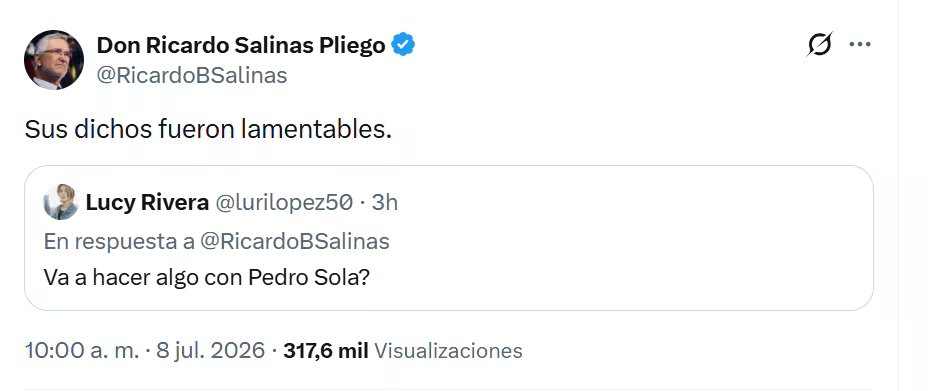
Task: Open quoted tweet "Va a hacer algo con Pedro Sola?"
Action: click(206, 278)
